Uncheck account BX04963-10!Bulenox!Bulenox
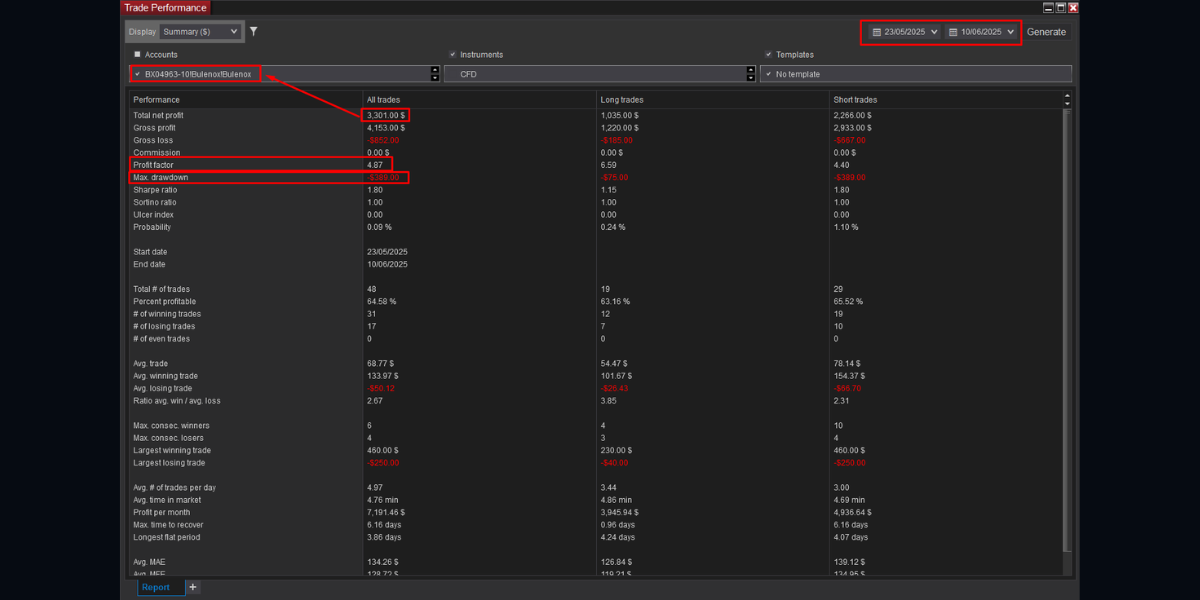This screenshot has width=1200, height=600. click(137, 74)
